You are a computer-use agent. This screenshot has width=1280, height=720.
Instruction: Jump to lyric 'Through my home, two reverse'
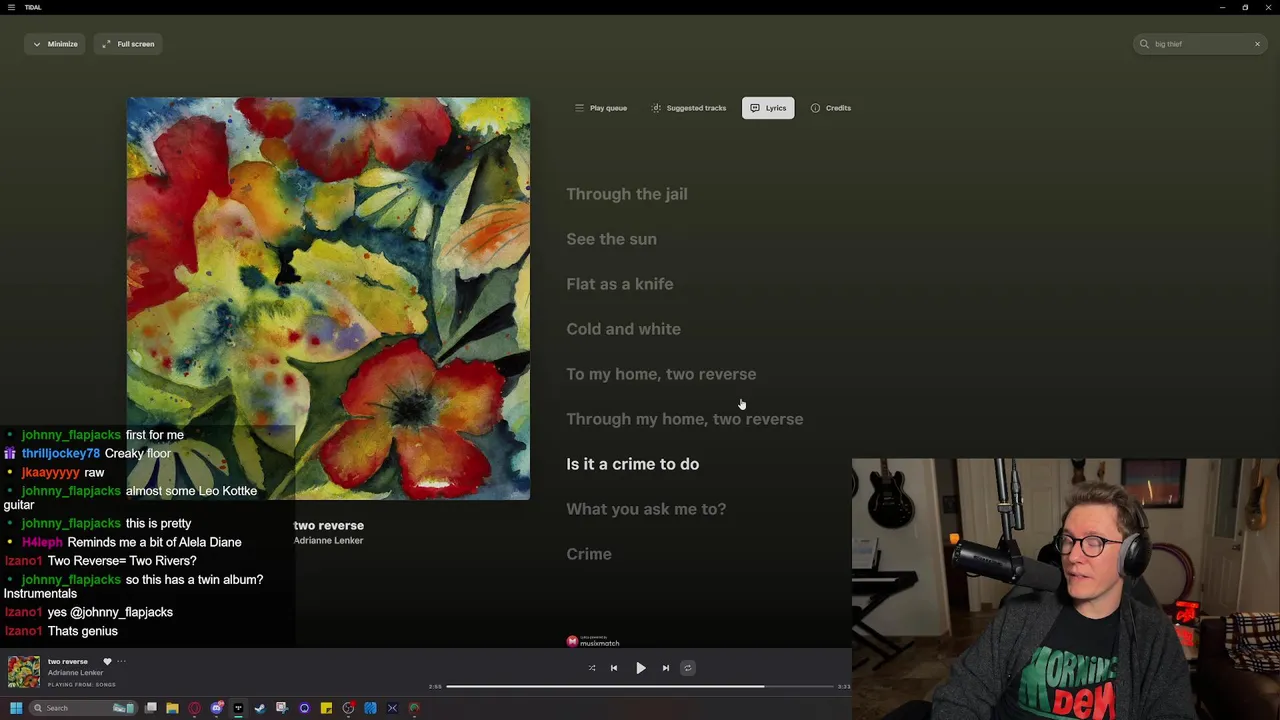pos(685,419)
